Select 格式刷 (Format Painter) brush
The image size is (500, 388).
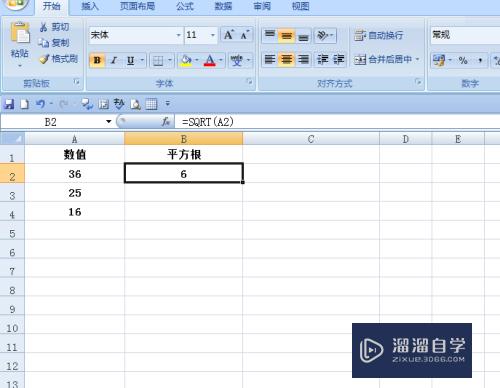point(58,59)
